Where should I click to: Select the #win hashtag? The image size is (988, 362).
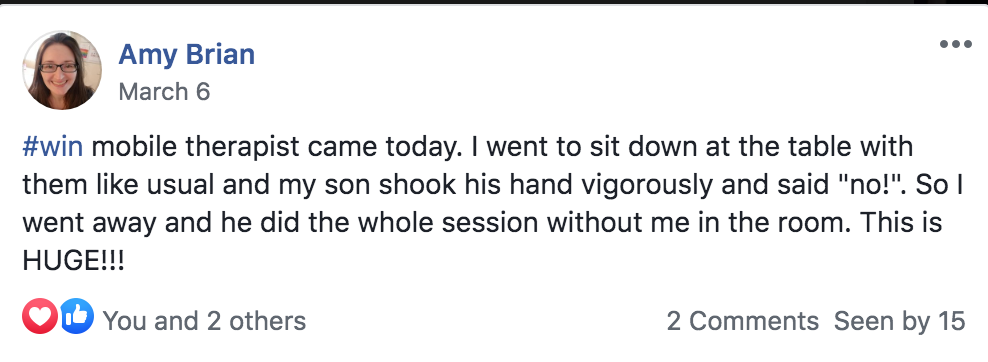pyautogui.click(x=53, y=147)
